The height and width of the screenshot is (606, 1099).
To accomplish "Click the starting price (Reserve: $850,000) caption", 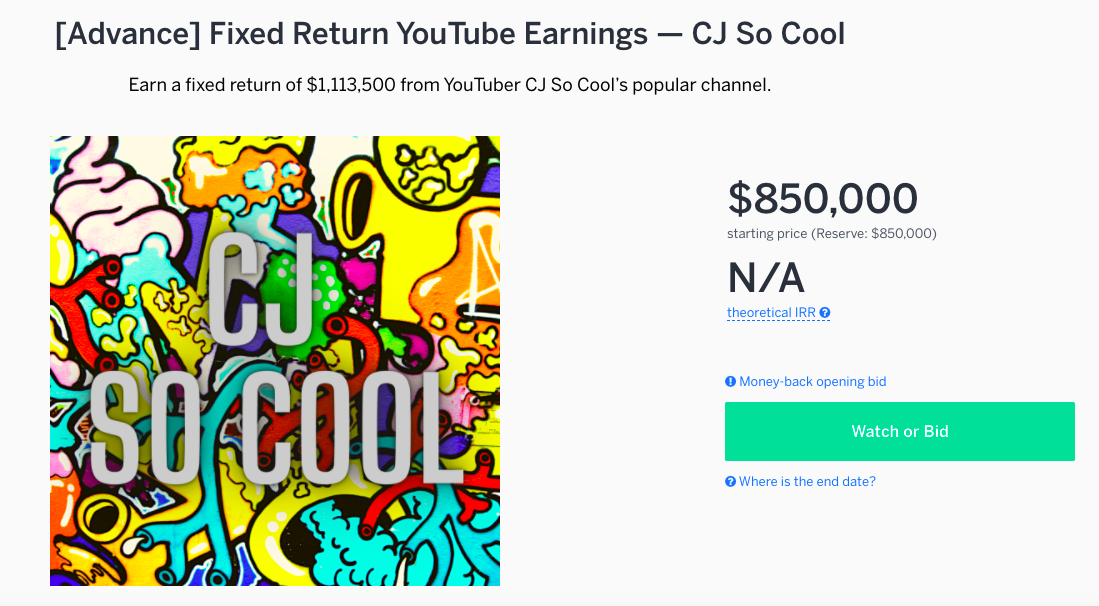I will tap(831, 234).
